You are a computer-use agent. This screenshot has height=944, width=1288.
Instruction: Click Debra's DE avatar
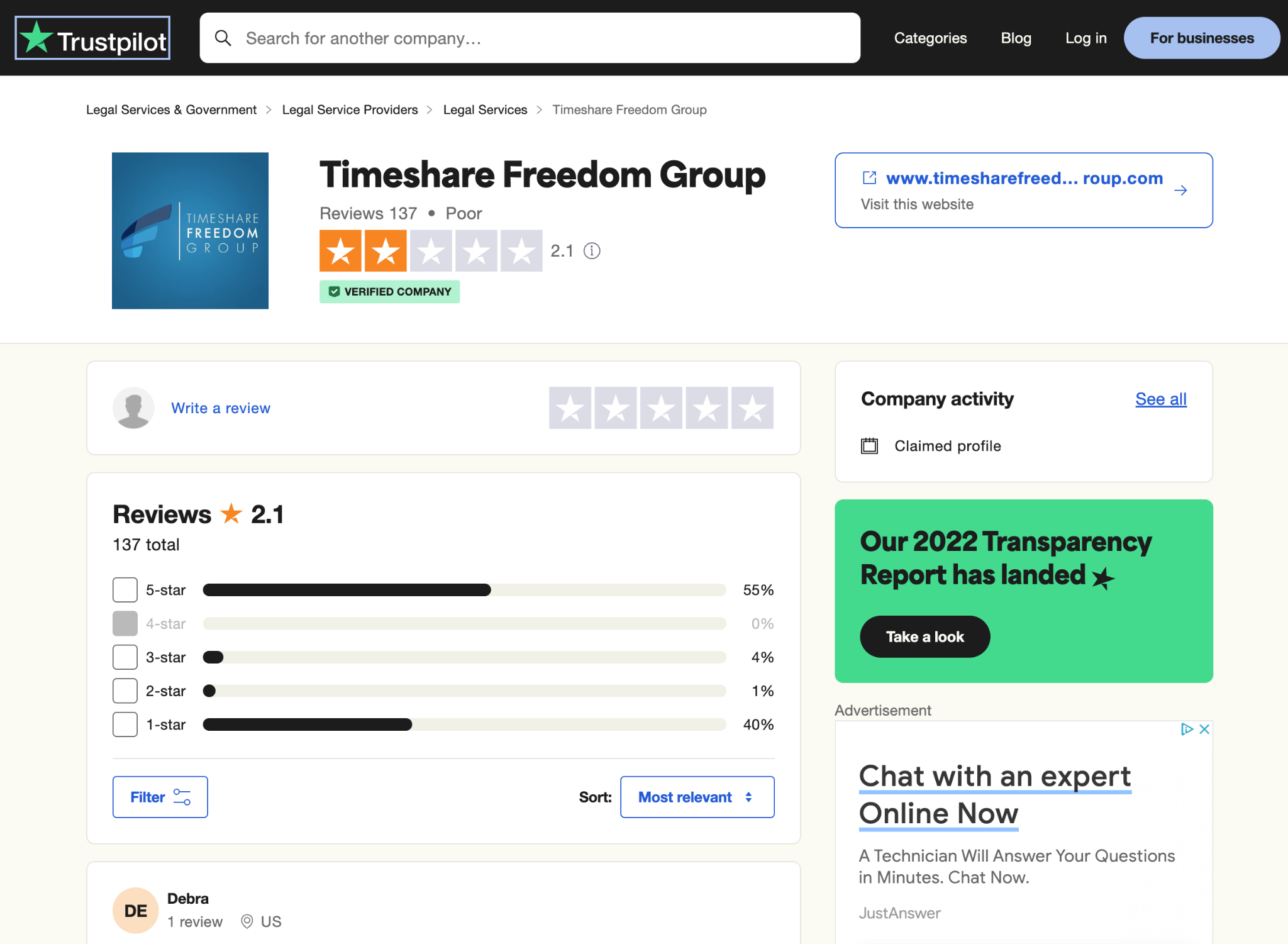(x=136, y=910)
